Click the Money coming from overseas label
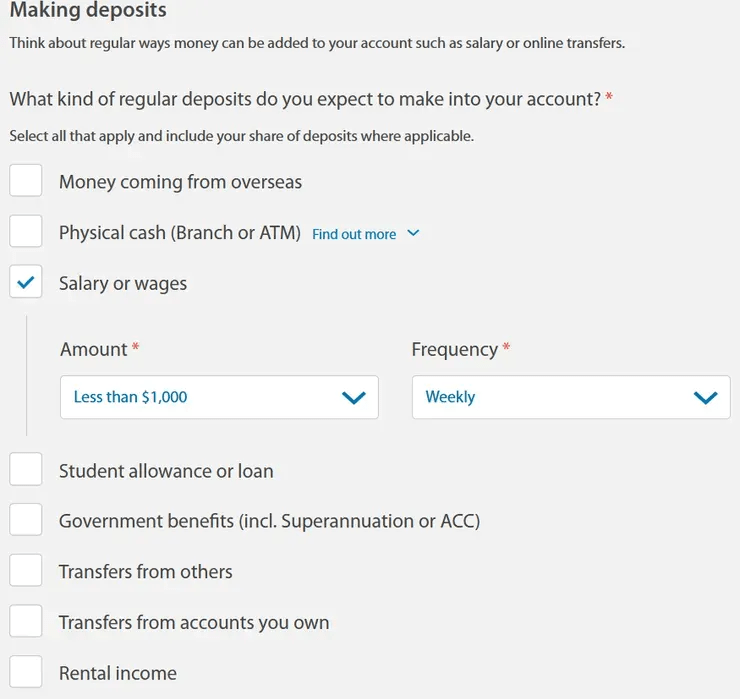Image resolution: width=740 pixels, height=699 pixels. click(180, 182)
